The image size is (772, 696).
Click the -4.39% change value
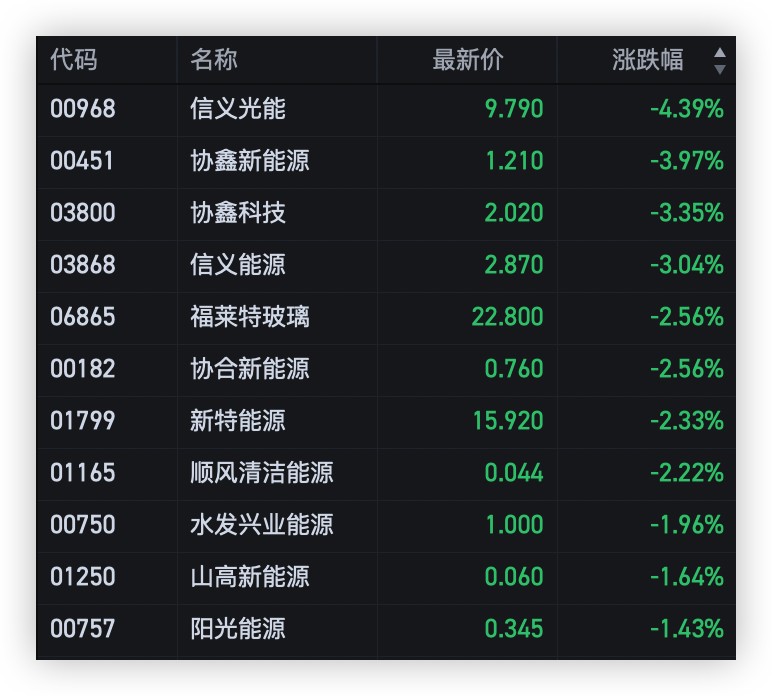coord(686,109)
